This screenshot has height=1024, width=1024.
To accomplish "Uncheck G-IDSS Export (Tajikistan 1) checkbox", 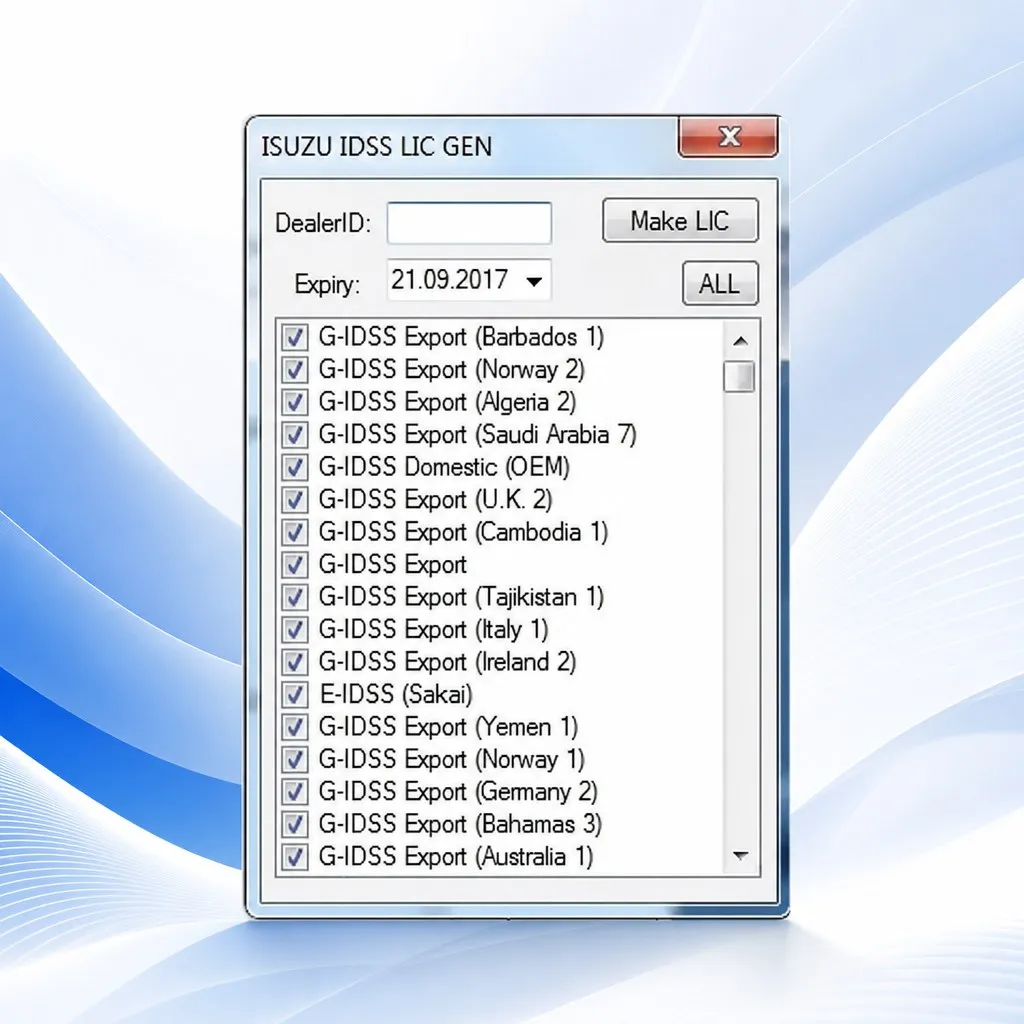I will point(294,598).
